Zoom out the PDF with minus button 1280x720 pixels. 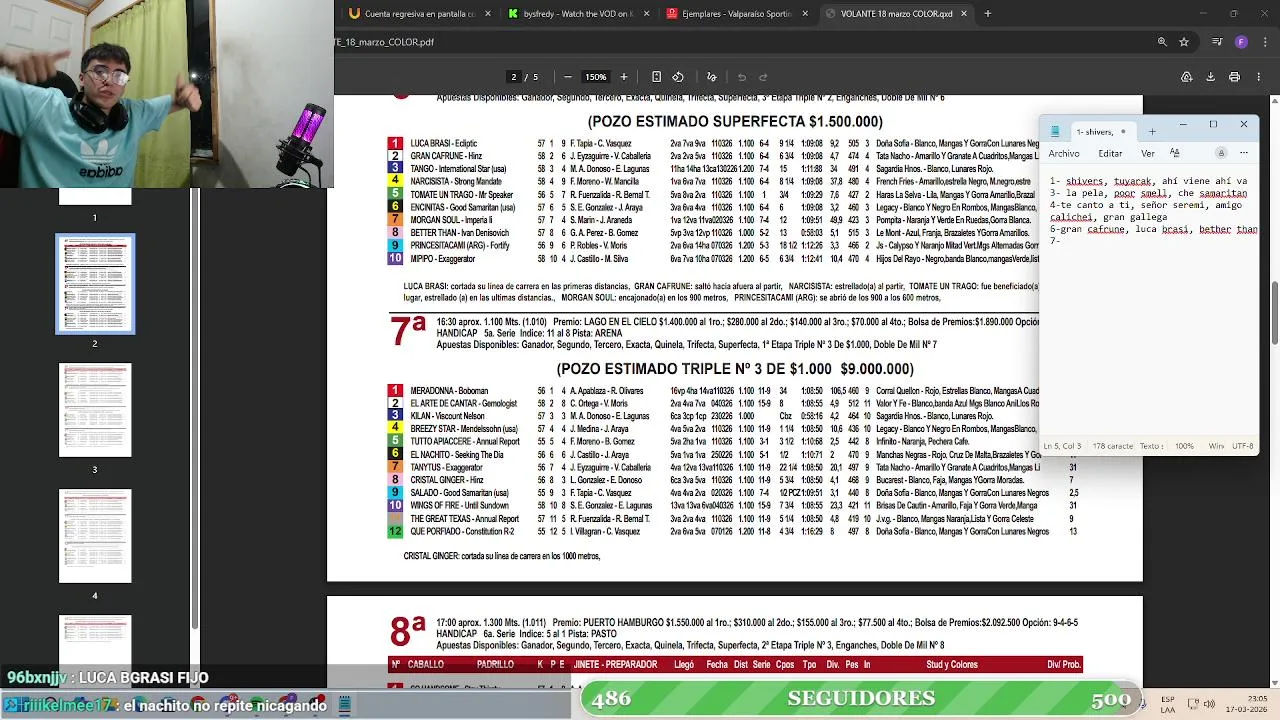pos(568,77)
